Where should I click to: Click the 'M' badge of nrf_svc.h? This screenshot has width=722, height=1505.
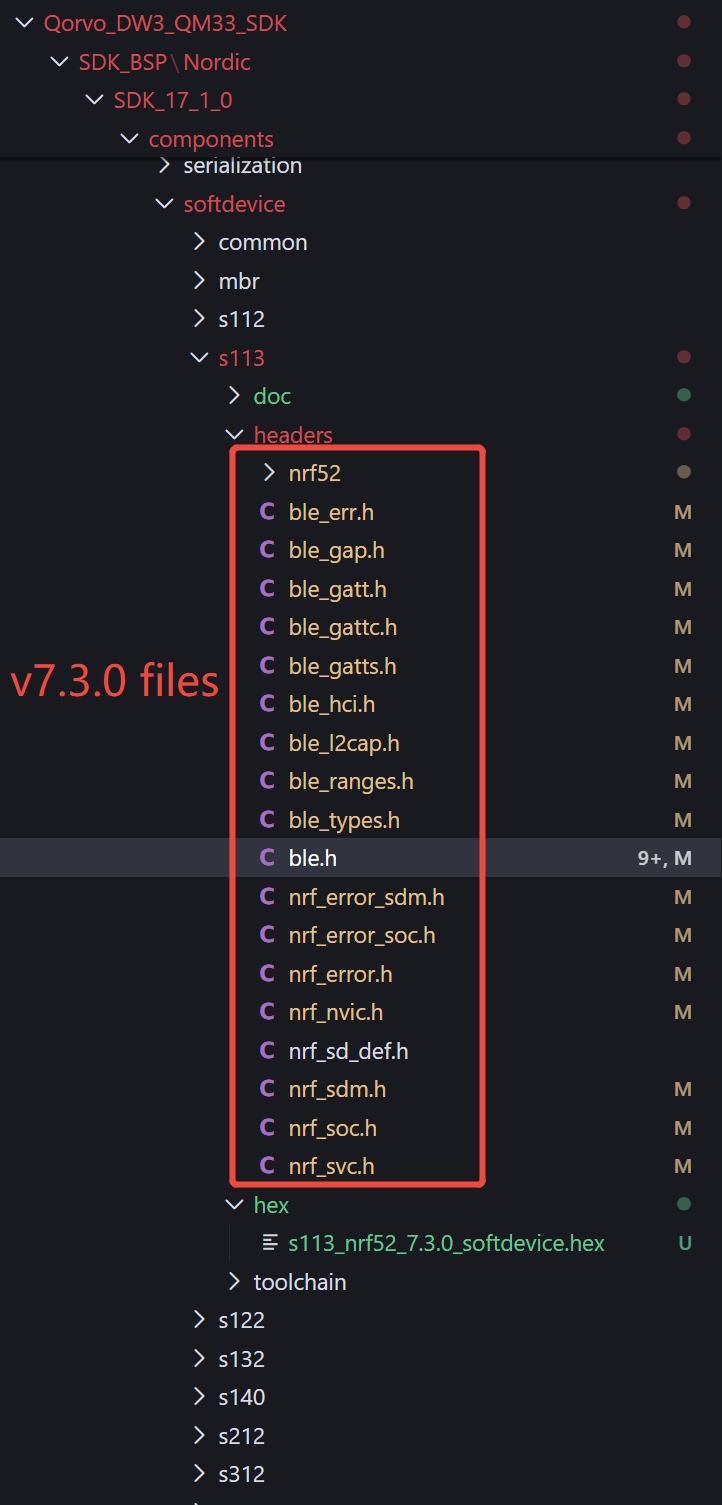(683, 1166)
